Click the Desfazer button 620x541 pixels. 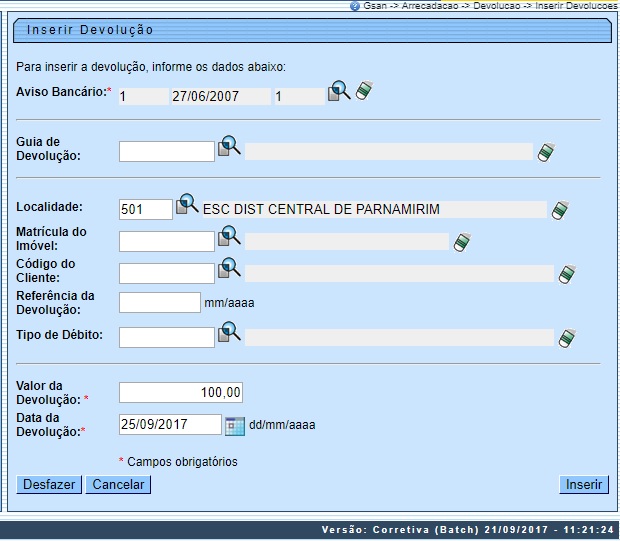click(49, 484)
